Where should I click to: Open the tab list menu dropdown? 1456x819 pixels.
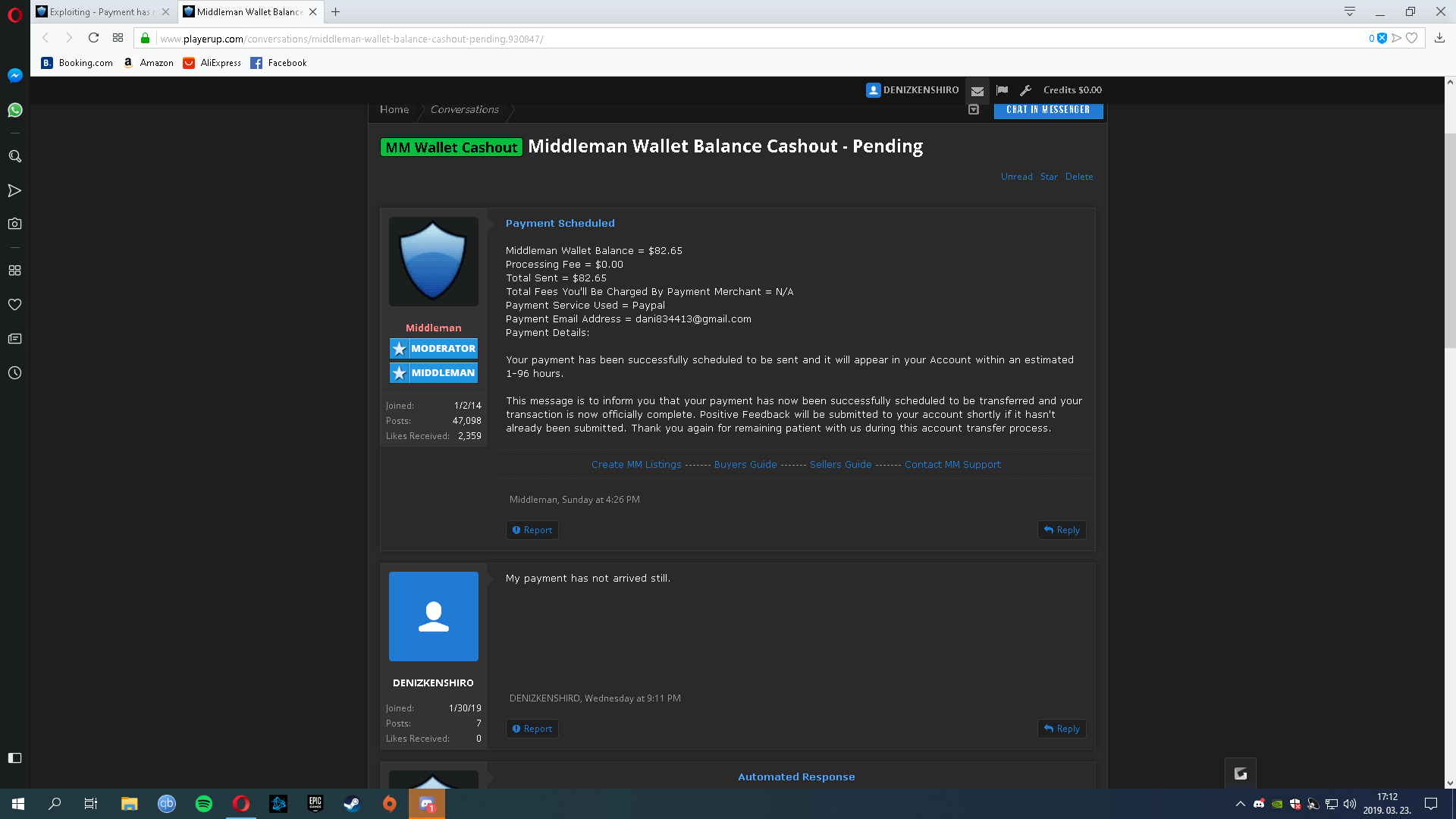click(1349, 11)
